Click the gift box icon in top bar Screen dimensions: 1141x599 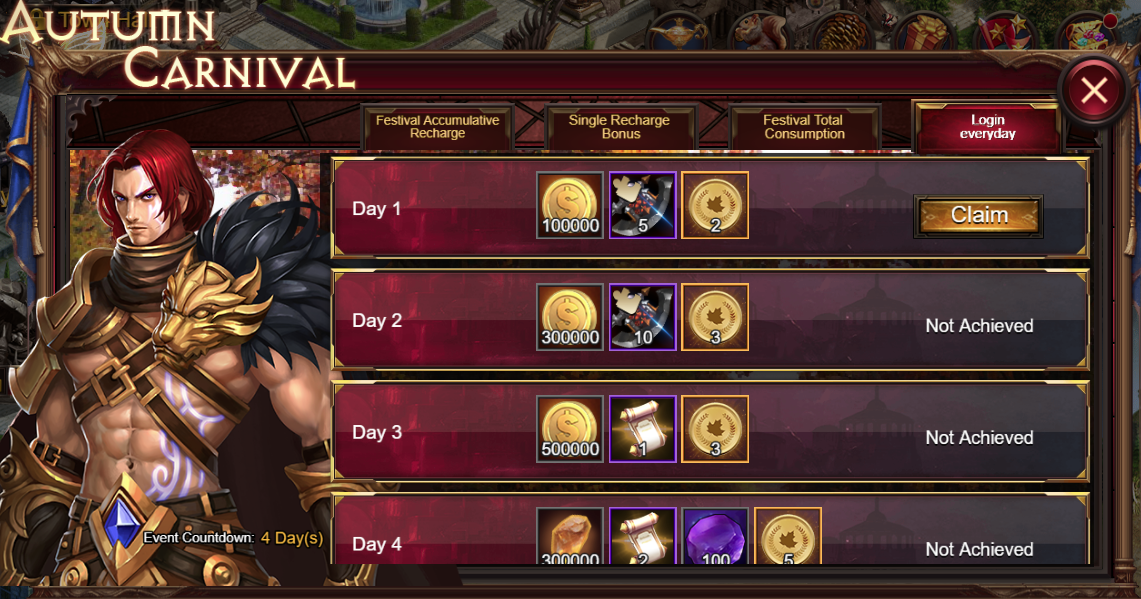[x=924, y=32]
